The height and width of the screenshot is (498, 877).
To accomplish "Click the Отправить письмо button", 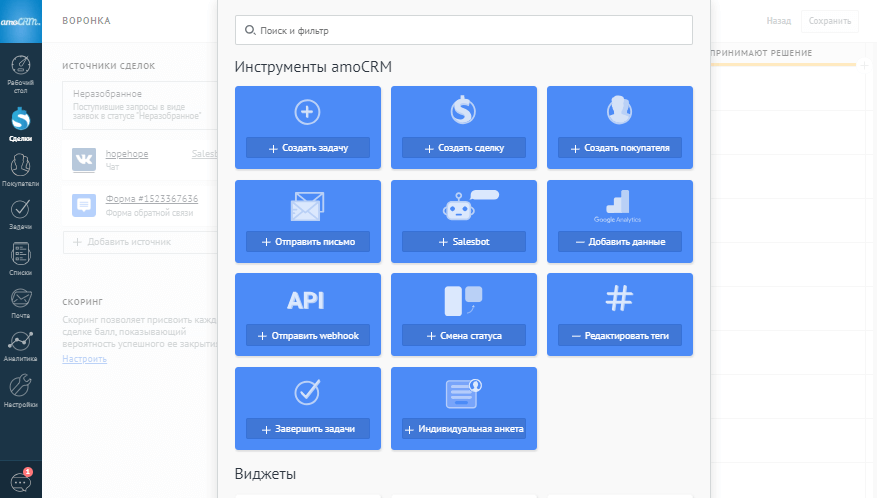I will click(308, 242).
